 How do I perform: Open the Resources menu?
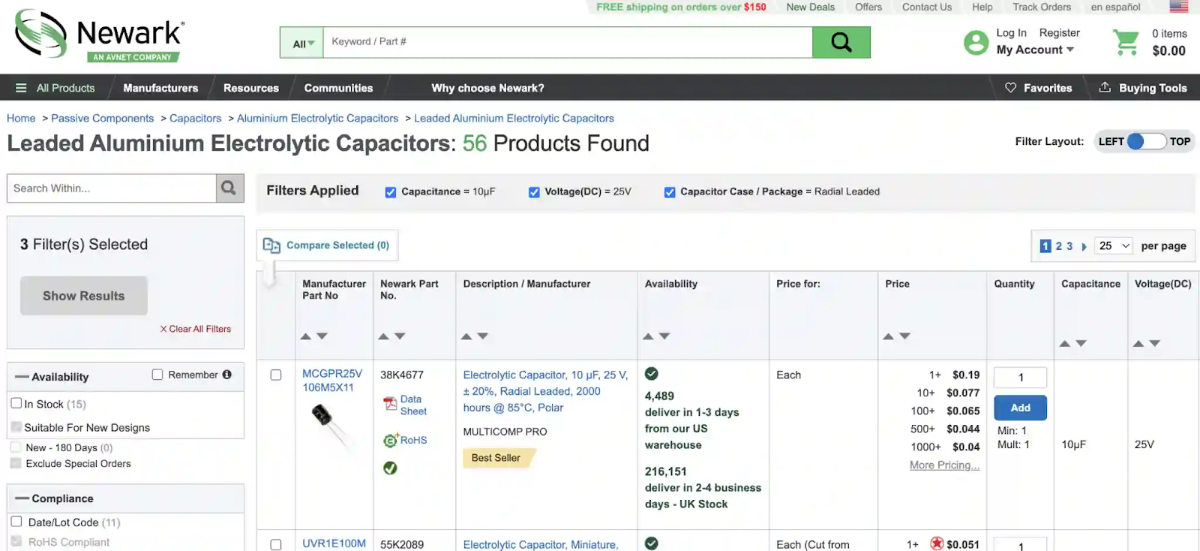(x=251, y=88)
